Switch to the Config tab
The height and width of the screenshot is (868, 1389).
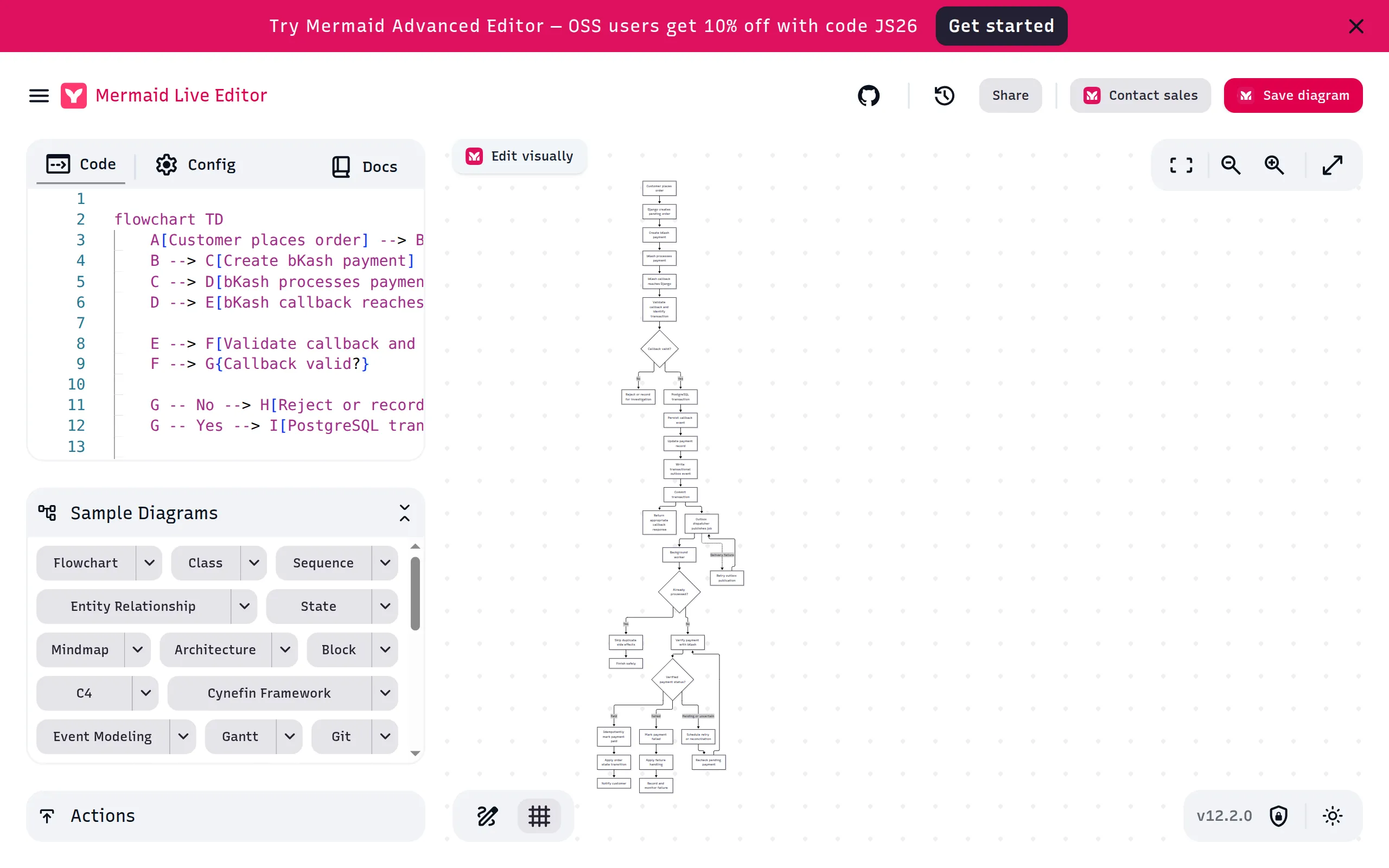tap(196, 165)
